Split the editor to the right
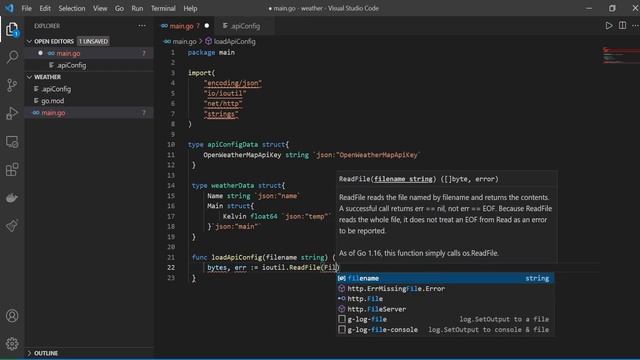This screenshot has height=360, width=640. [x=622, y=26]
